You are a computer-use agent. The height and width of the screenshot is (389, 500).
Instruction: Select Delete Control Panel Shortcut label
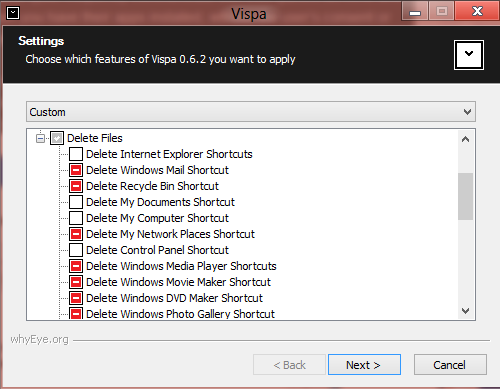(157, 250)
